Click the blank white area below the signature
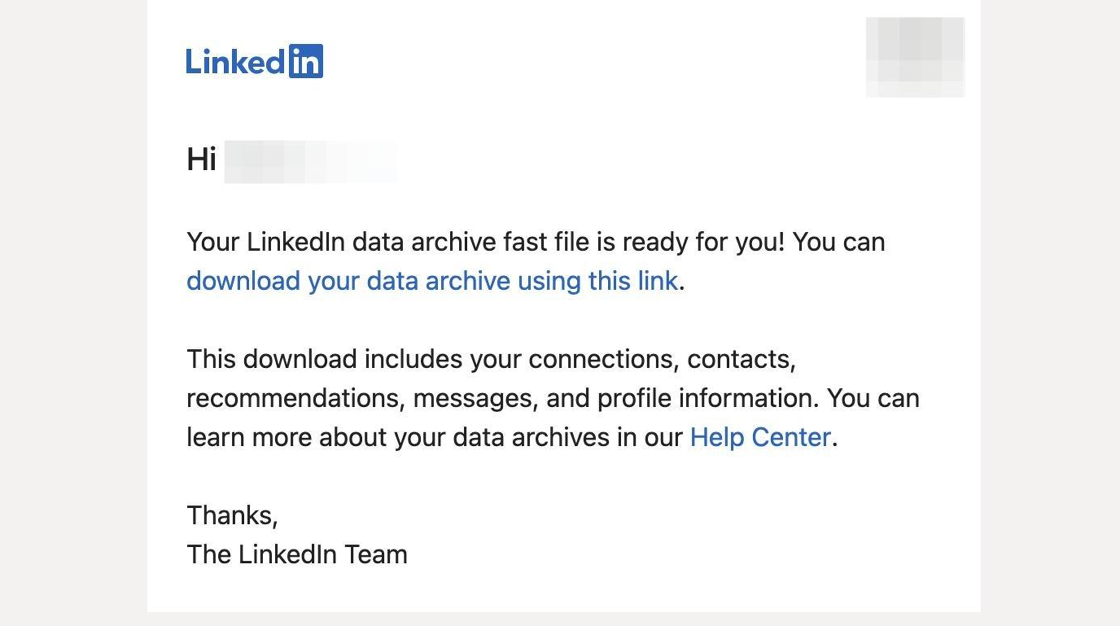The image size is (1120, 626). point(564,592)
